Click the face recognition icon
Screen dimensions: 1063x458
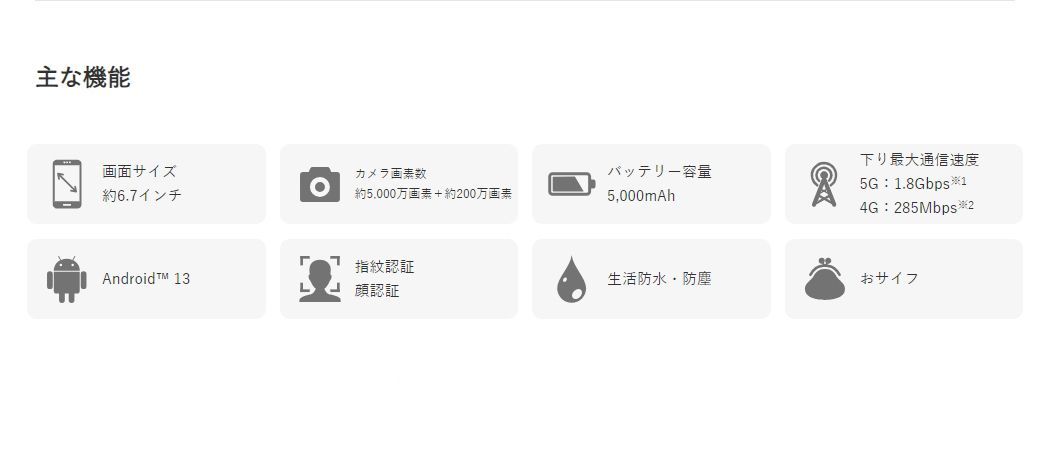click(x=320, y=279)
